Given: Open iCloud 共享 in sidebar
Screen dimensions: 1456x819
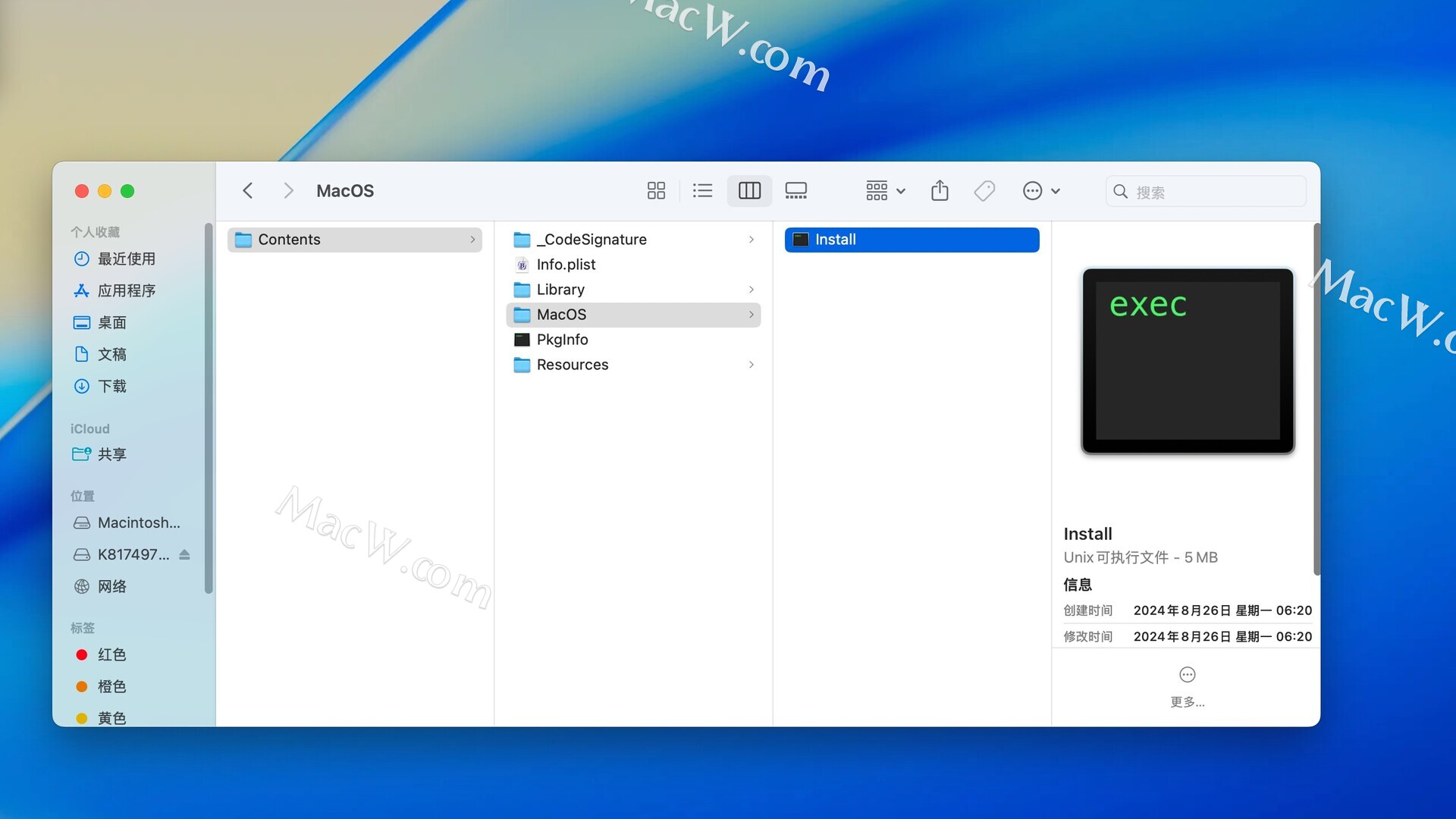Looking at the screenshot, I should click(x=111, y=454).
